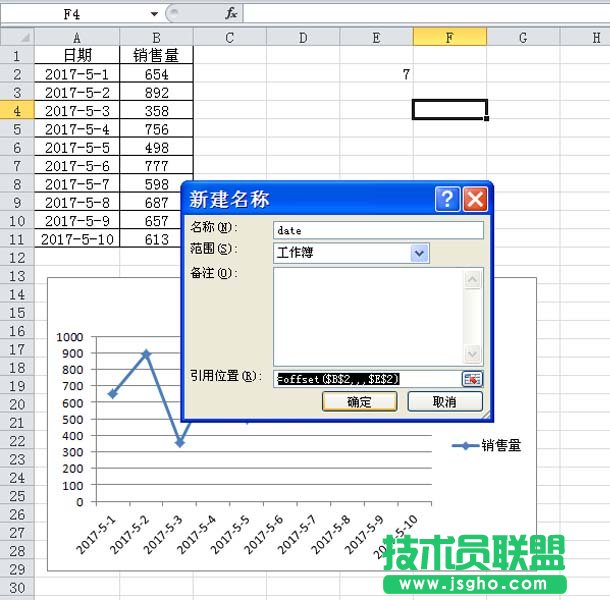Click the 引用位置 formula field

367,379
